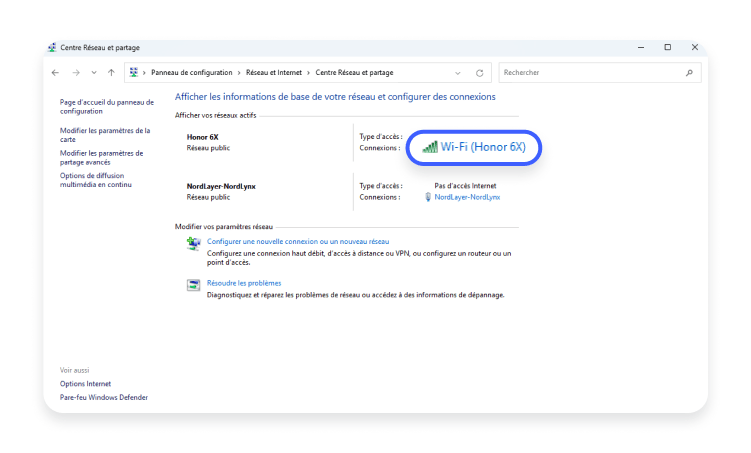751x453 pixels.
Task: Open 'Options de diffusion multimédia en continu'
Action: coord(96,180)
